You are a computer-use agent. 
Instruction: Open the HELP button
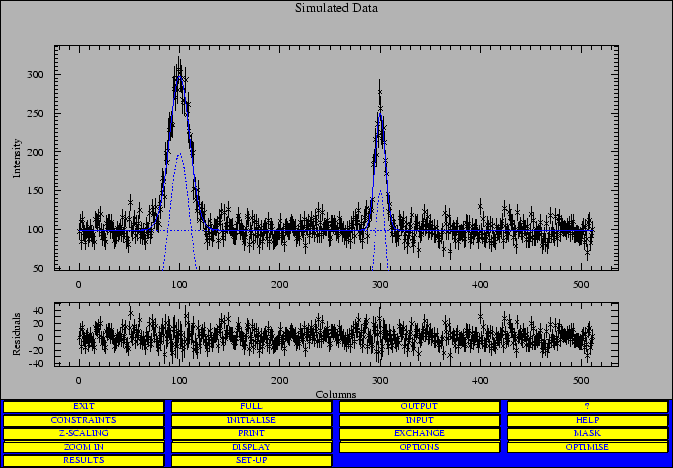tap(587, 420)
